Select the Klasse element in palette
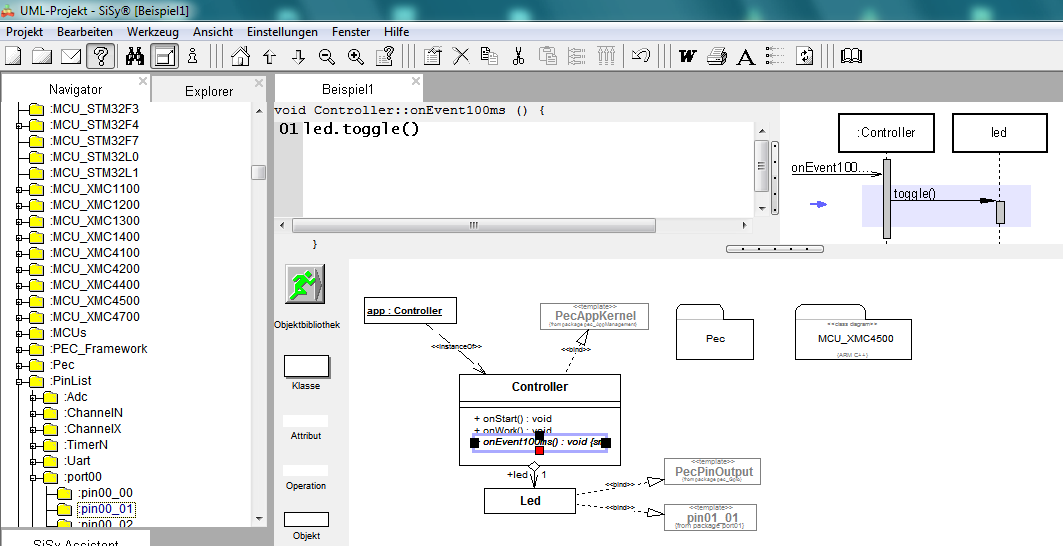The height and width of the screenshot is (546, 1063). coord(306,367)
